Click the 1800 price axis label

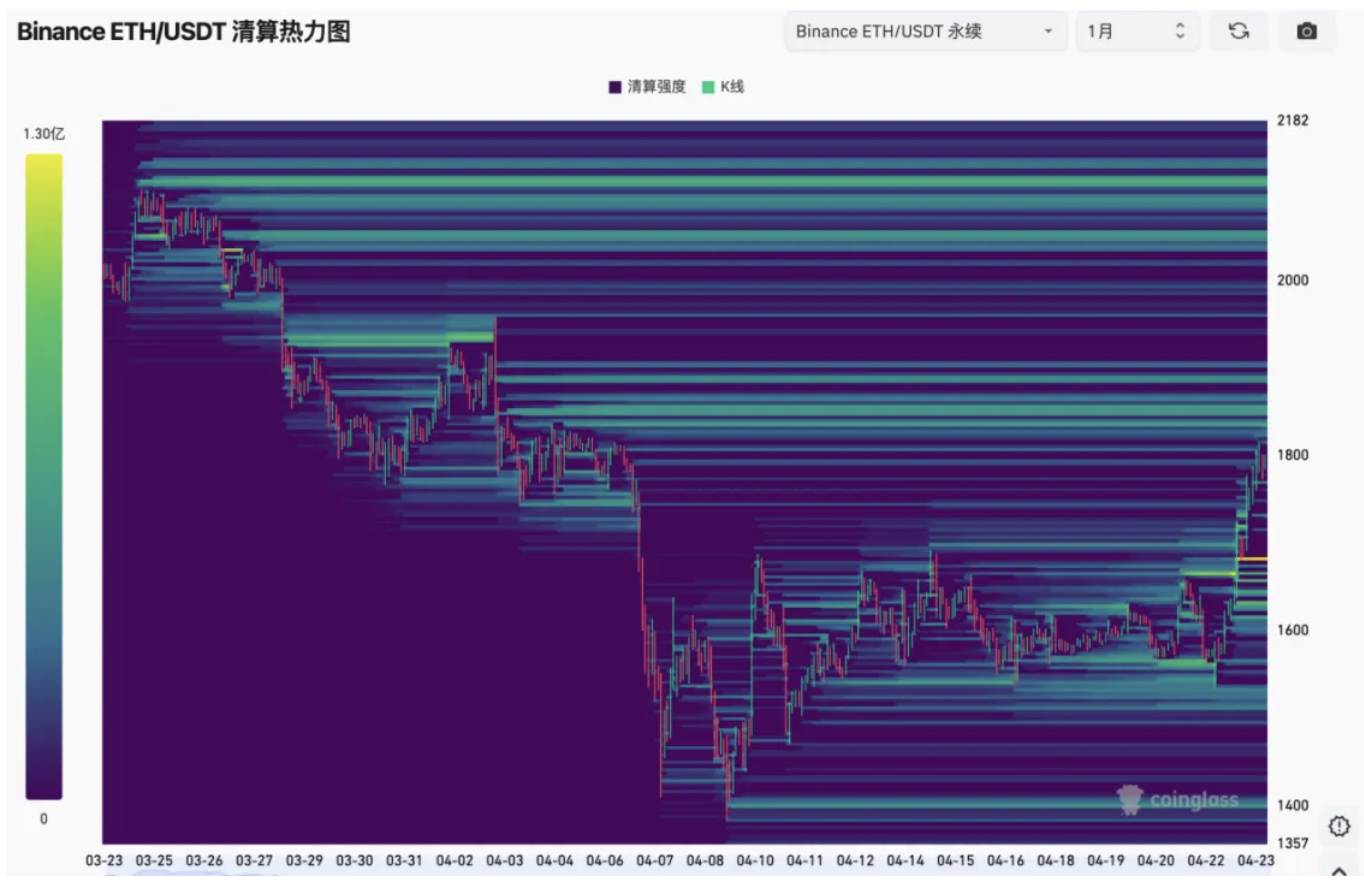(1293, 455)
